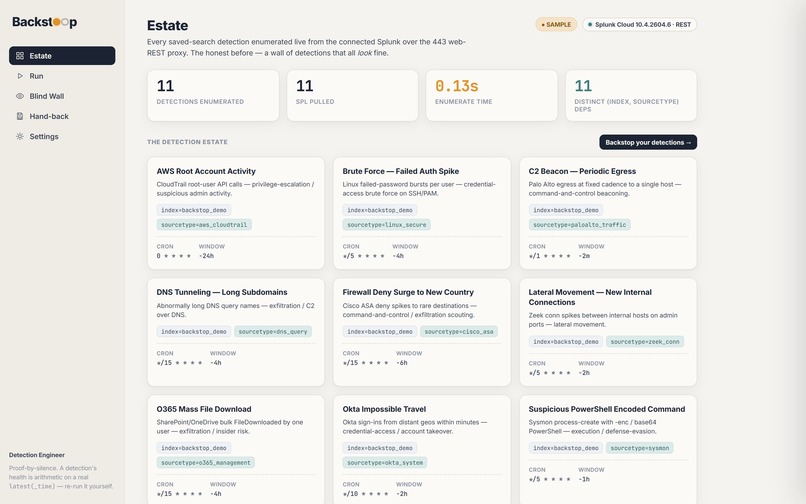This screenshot has height=504, width=806.
Task: Click the Backstop logo
Action: click(45, 22)
